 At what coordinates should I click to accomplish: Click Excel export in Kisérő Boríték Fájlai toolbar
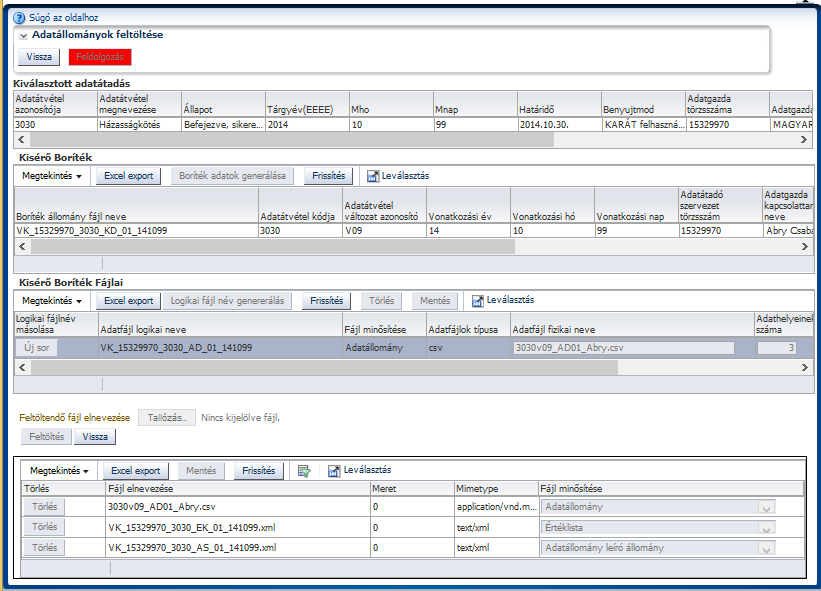(129, 300)
